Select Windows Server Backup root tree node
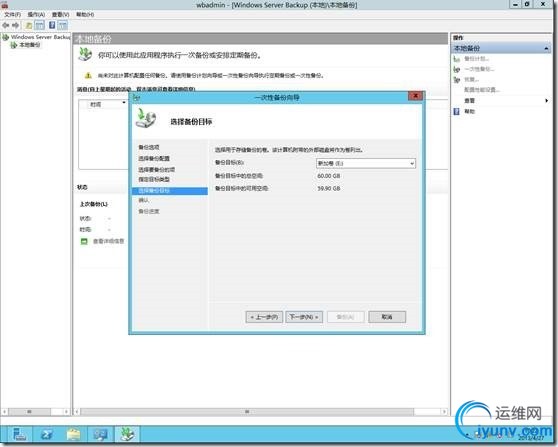This screenshot has width=558, height=447. 40,37
